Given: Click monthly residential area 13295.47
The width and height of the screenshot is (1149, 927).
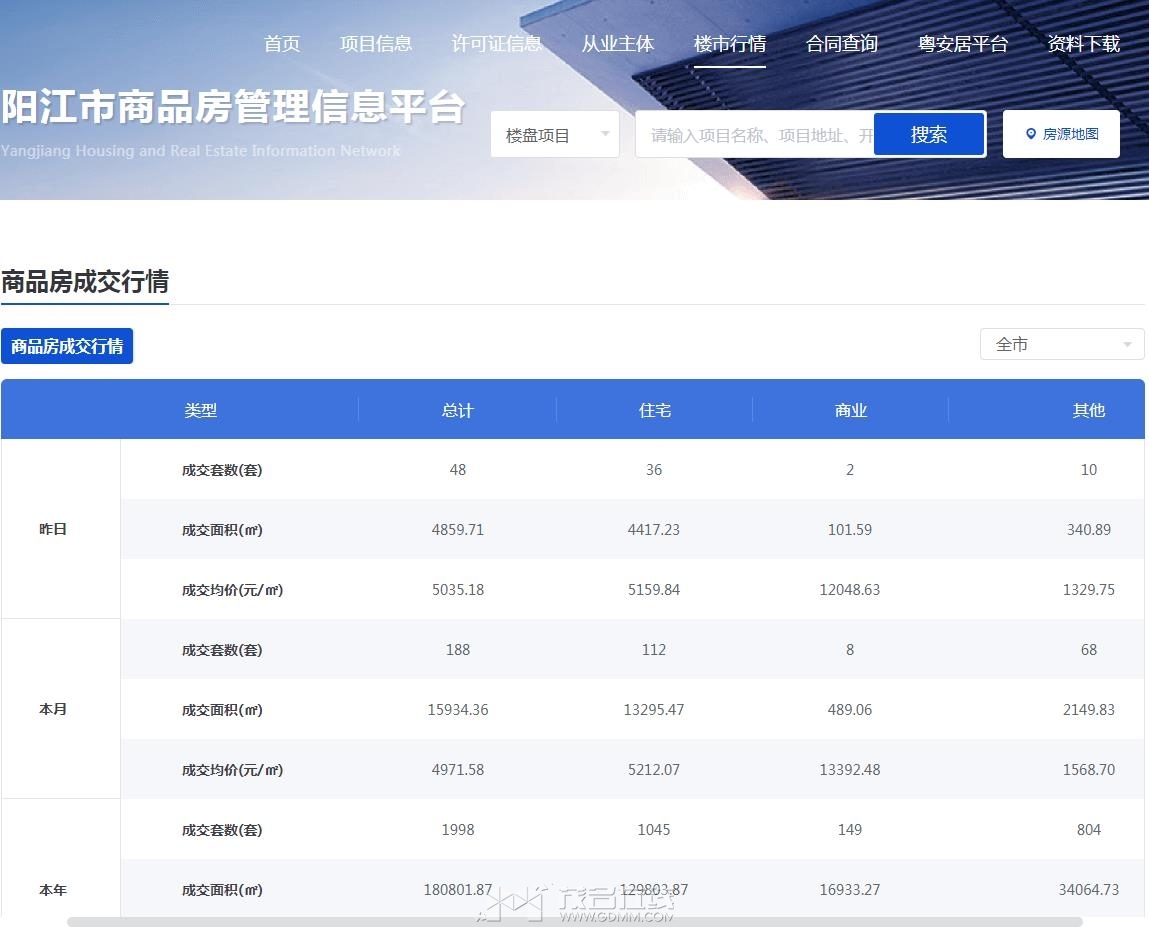Looking at the screenshot, I should (x=654, y=710).
